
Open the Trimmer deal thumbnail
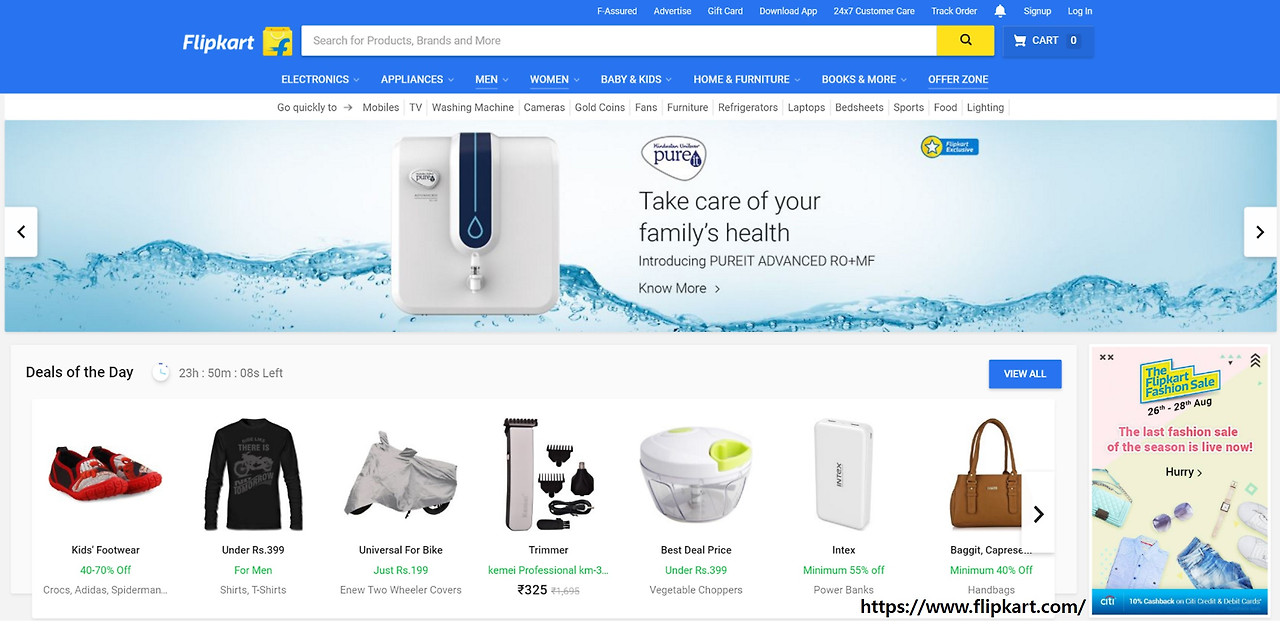click(548, 474)
